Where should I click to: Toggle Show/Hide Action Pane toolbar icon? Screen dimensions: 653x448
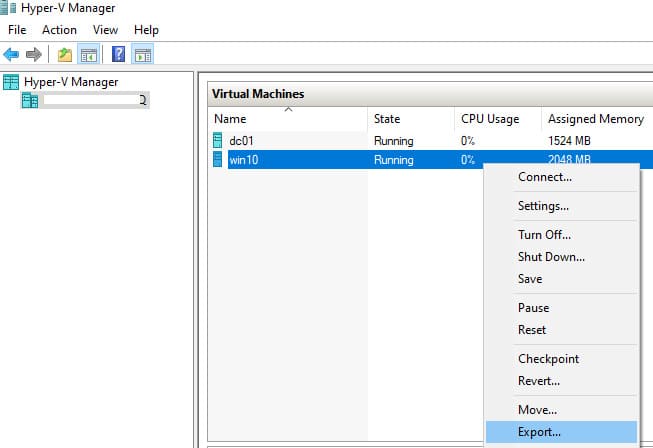142,55
